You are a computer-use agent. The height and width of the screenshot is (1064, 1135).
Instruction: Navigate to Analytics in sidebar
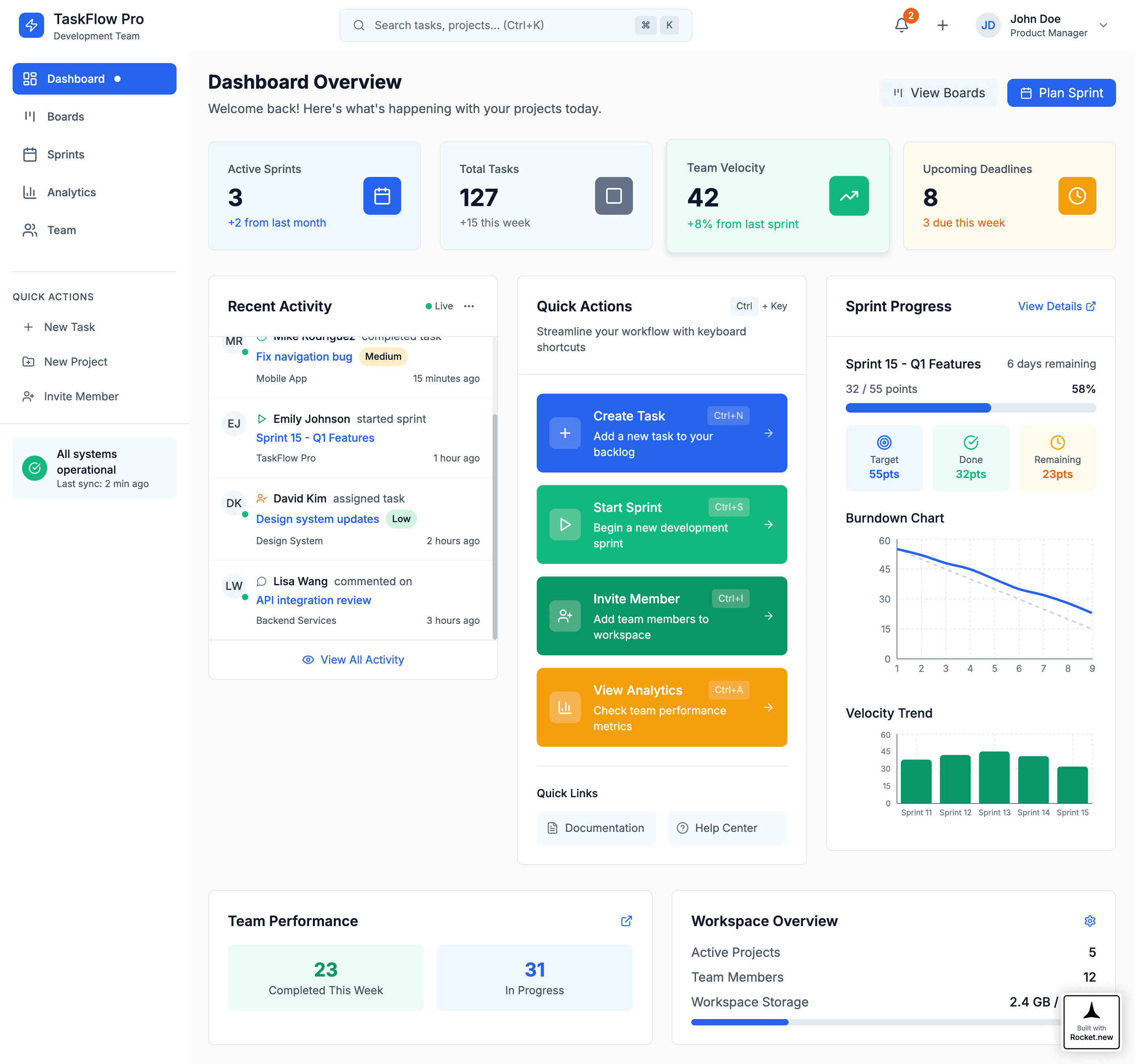point(94,192)
